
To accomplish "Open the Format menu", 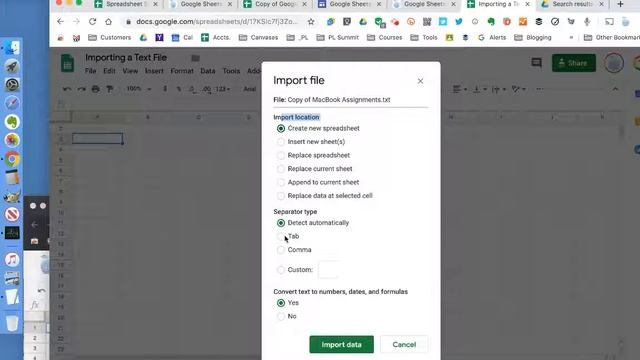I will coord(182,71).
